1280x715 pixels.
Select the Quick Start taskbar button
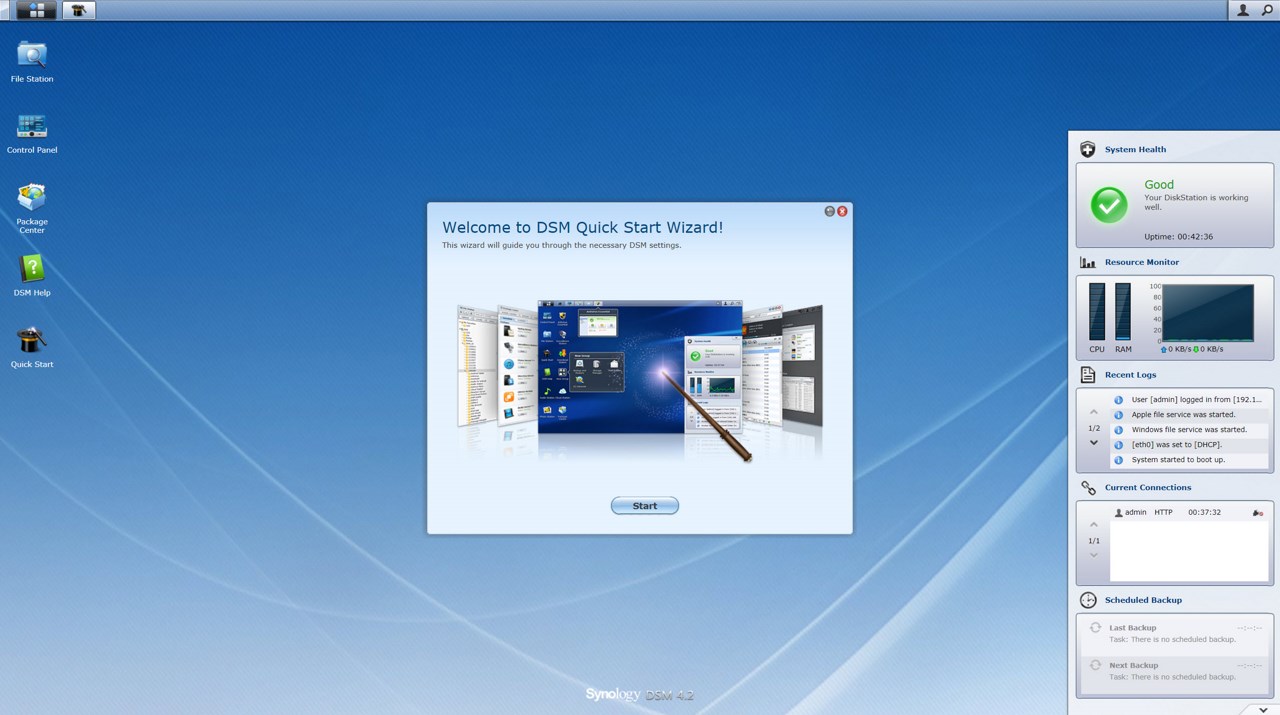[78, 10]
